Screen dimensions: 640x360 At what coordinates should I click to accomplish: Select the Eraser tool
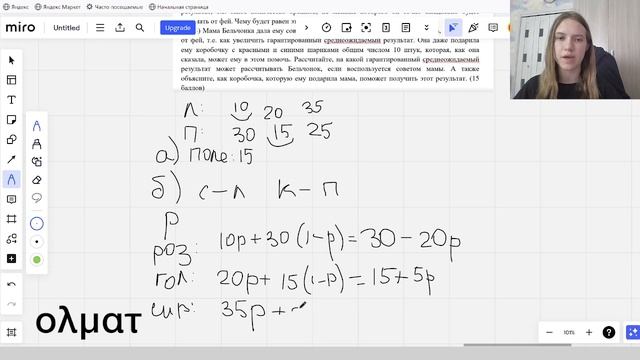[x=37, y=180]
